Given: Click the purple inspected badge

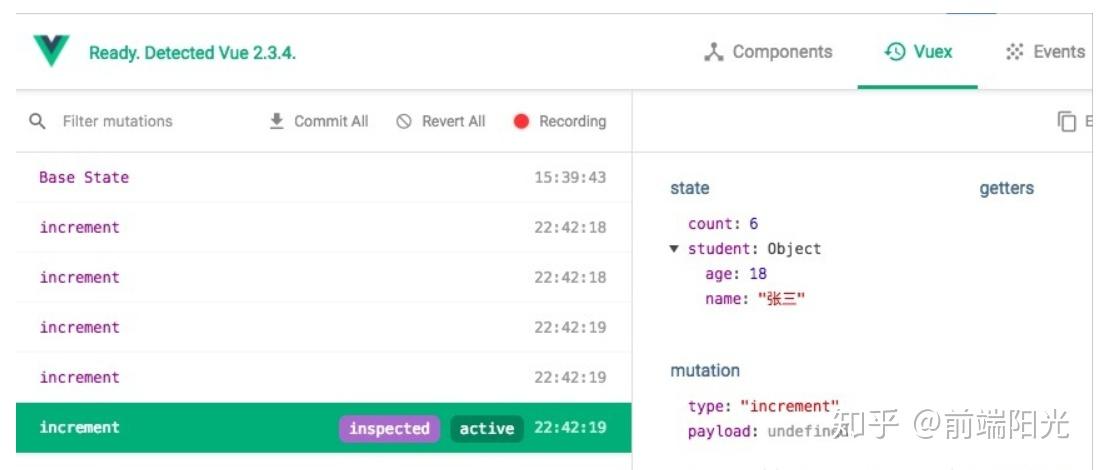Looking at the screenshot, I should point(389,428).
